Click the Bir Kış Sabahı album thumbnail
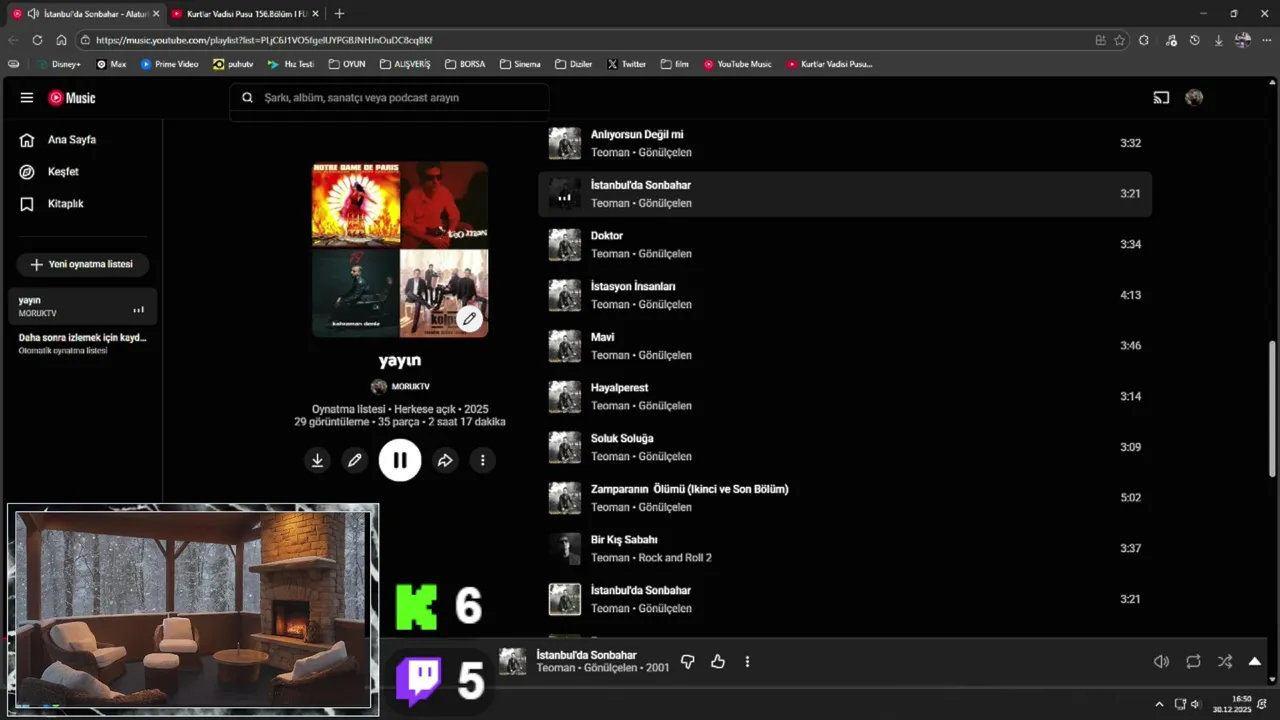 pyautogui.click(x=565, y=548)
